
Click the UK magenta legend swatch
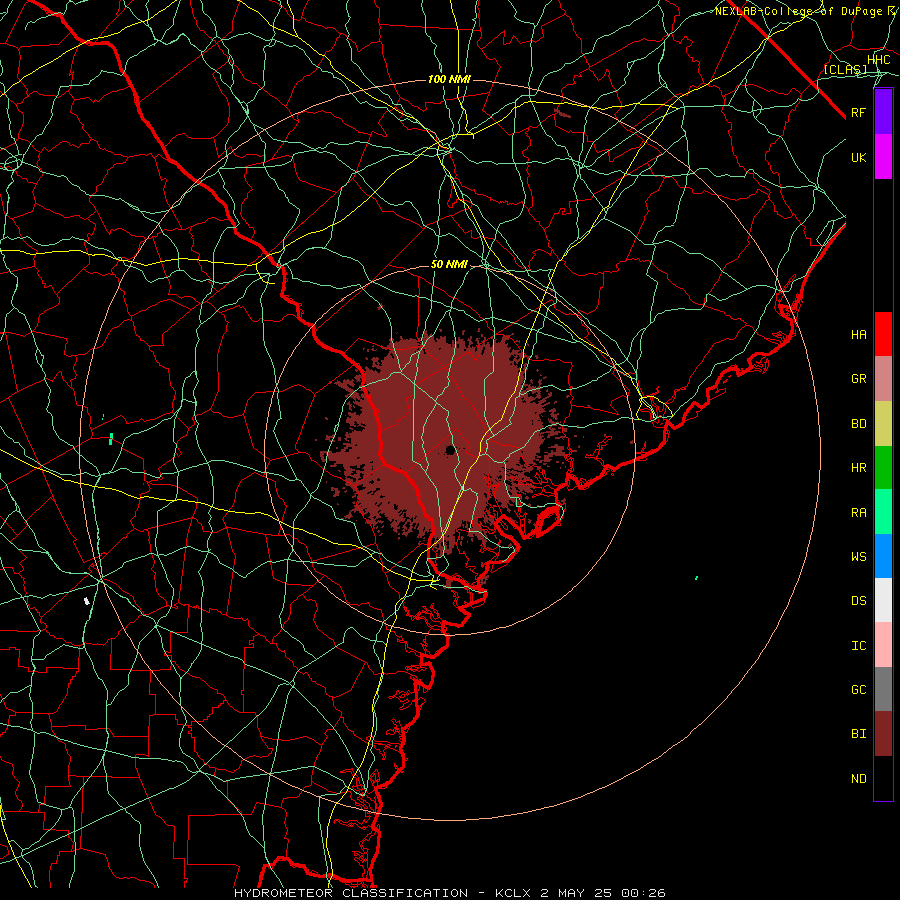(x=883, y=157)
